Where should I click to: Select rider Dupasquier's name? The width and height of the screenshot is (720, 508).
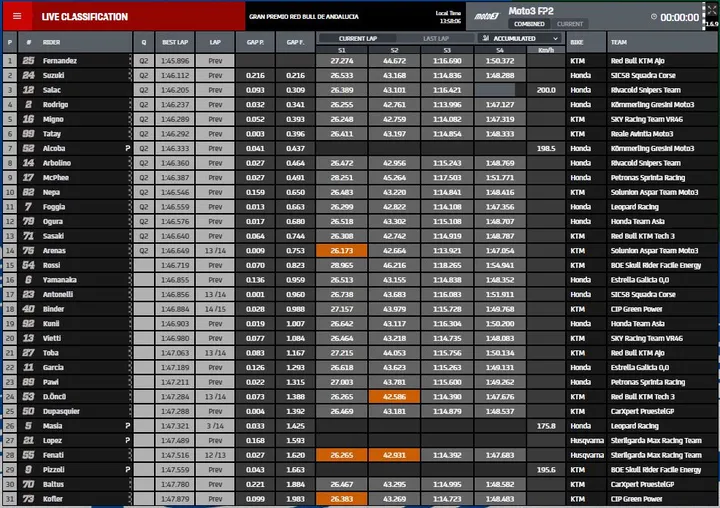point(61,411)
